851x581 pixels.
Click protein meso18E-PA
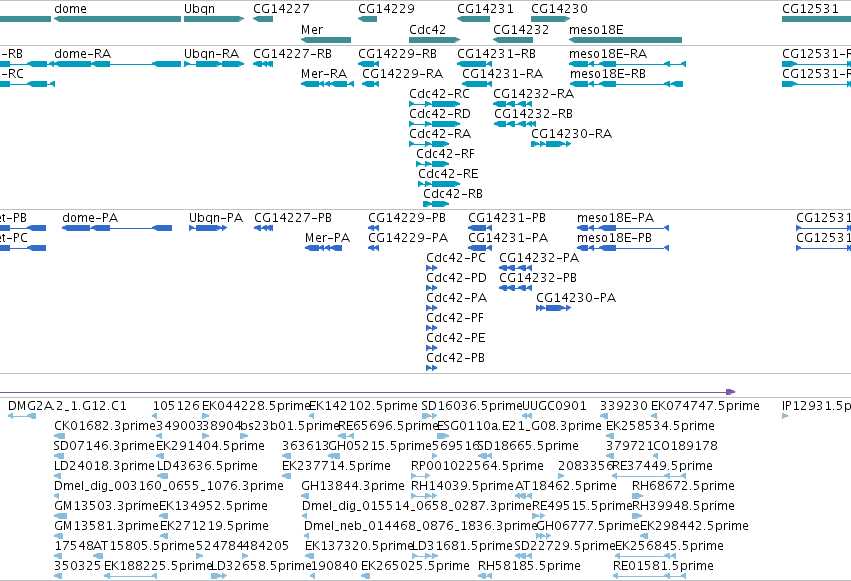coord(623,228)
